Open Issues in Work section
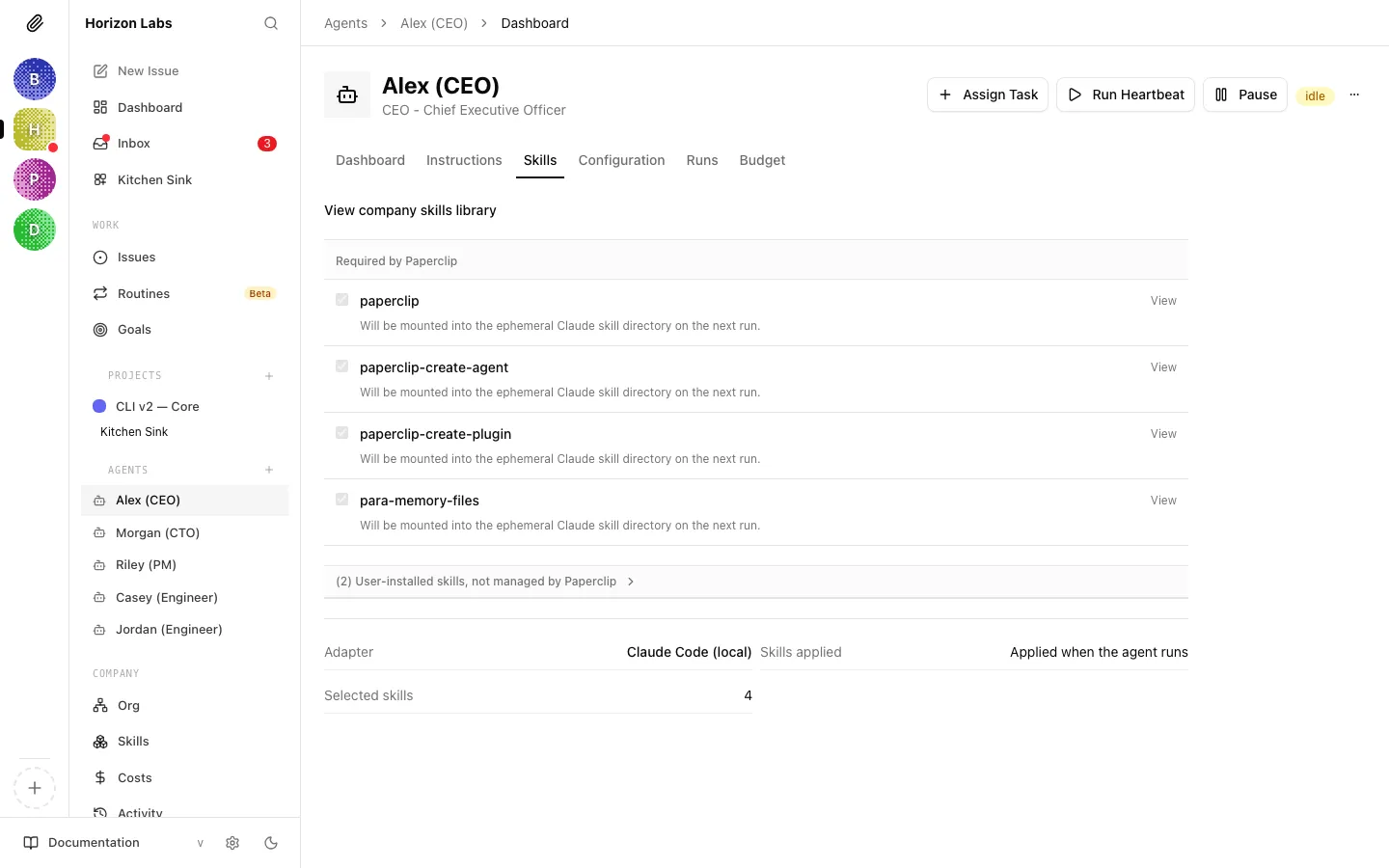 [x=185, y=258]
